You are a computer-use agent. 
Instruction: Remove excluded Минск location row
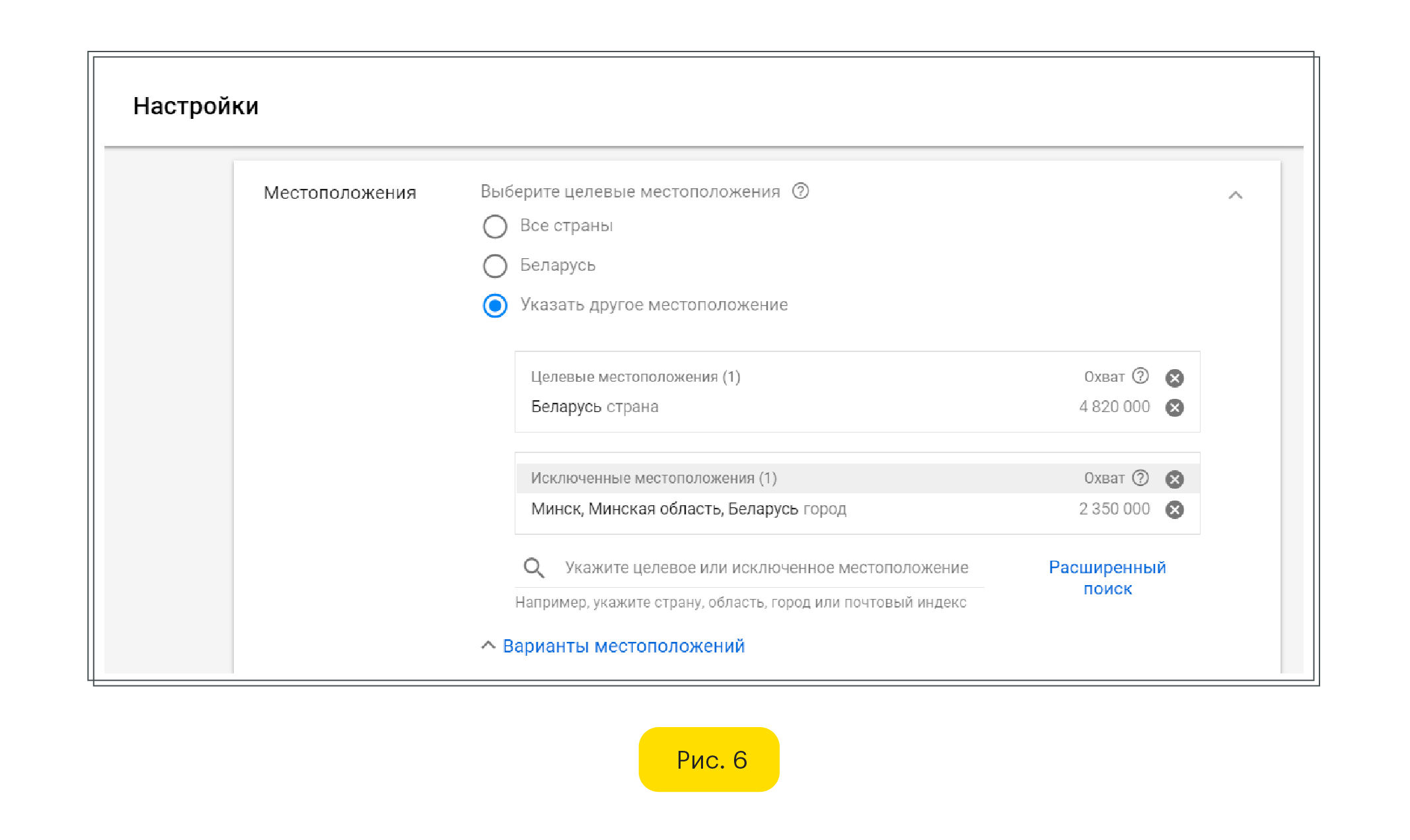click(1174, 509)
